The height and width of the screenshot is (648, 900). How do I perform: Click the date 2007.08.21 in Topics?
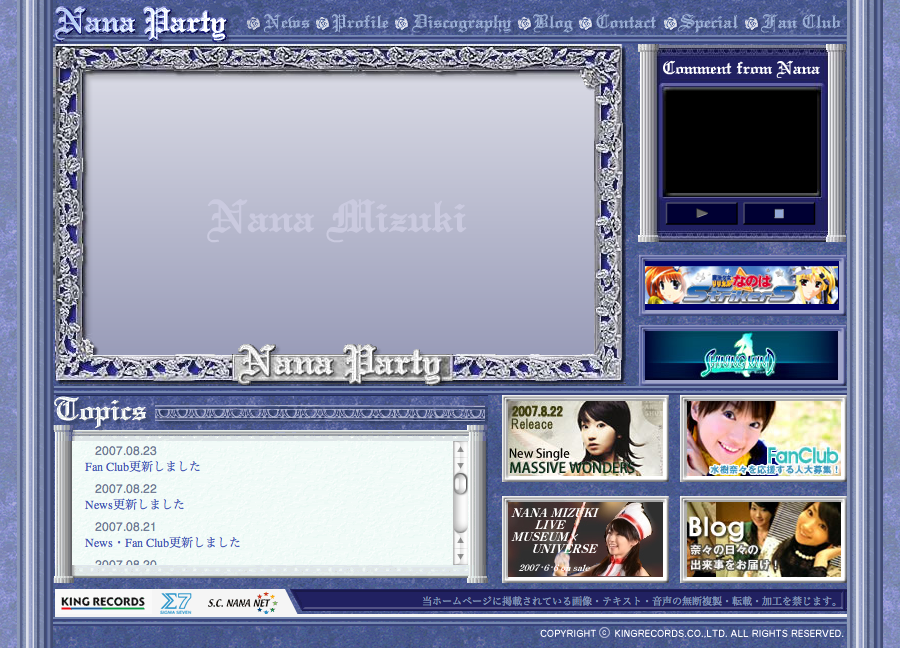point(126,527)
